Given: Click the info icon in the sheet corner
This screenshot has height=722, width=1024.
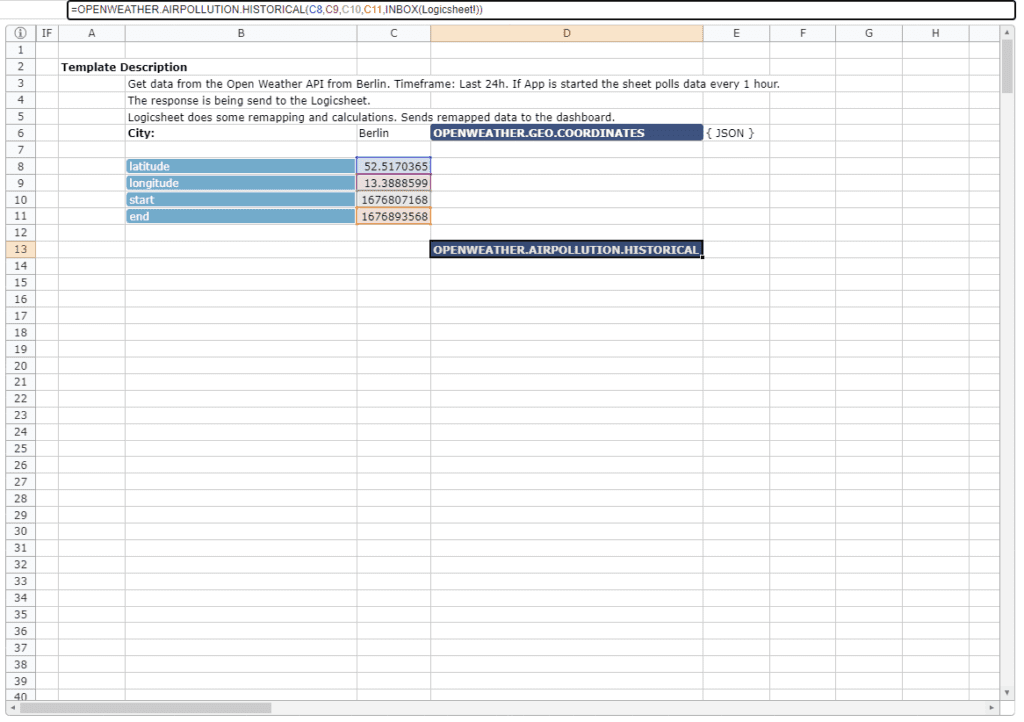Looking at the screenshot, I should (x=20, y=33).
